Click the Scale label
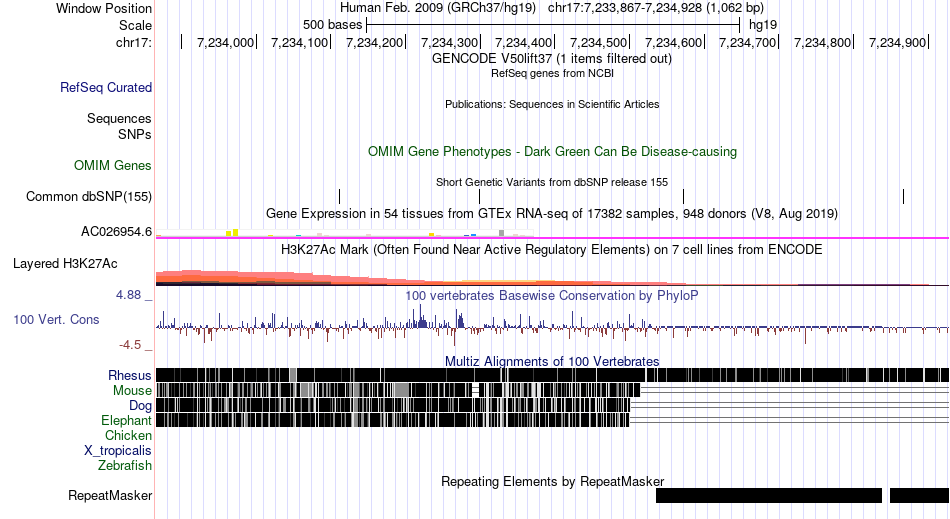The height and width of the screenshot is (519, 950). 135,25
